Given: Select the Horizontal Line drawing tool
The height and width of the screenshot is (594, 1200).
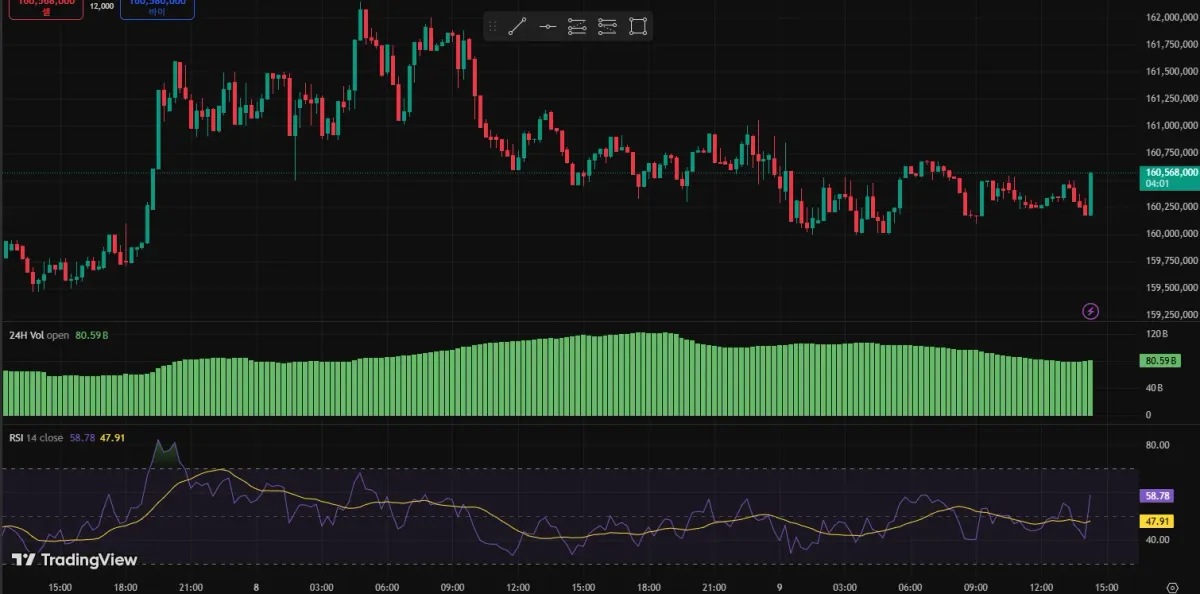Looking at the screenshot, I should pyautogui.click(x=547, y=27).
